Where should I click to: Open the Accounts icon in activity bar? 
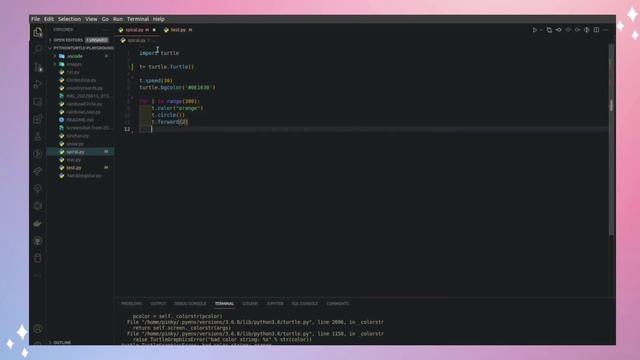click(38, 328)
